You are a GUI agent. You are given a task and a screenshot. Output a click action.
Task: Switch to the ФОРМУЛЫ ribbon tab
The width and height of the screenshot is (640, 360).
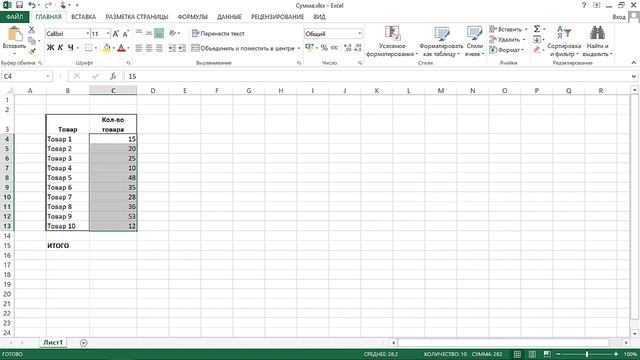point(193,17)
